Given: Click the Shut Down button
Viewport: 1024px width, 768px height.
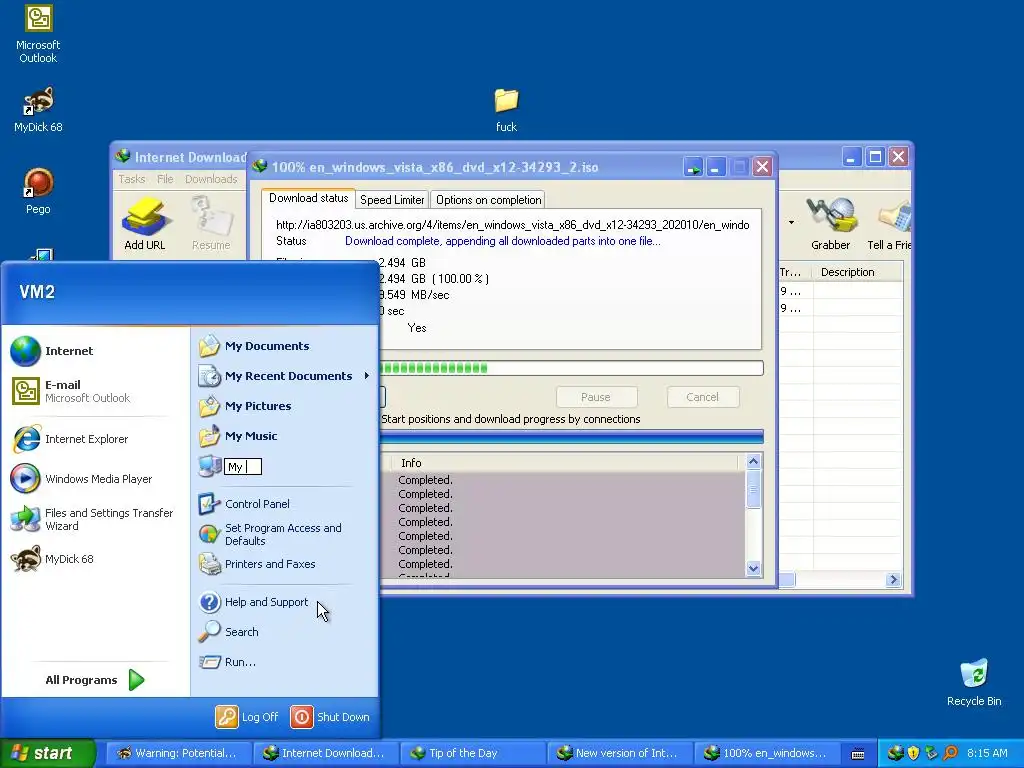Looking at the screenshot, I should (x=330, y=717).
